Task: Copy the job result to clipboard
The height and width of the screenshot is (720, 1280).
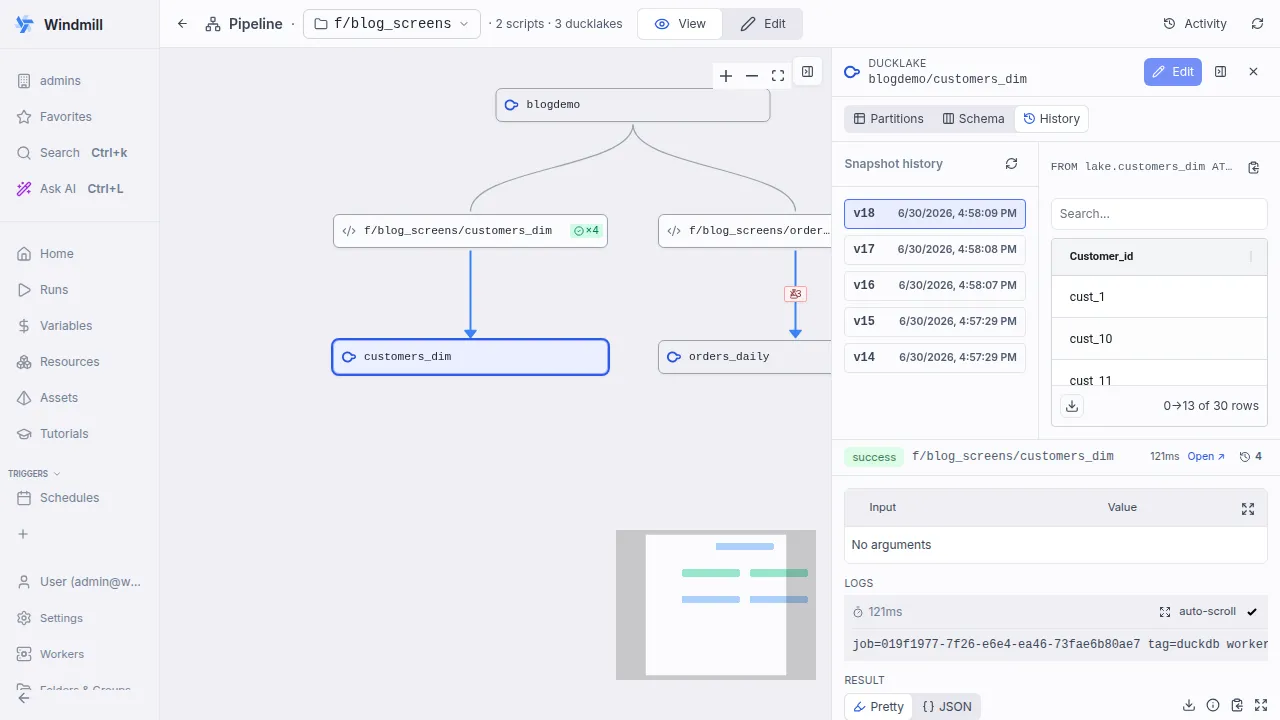Action: (x=1237, y=705)
